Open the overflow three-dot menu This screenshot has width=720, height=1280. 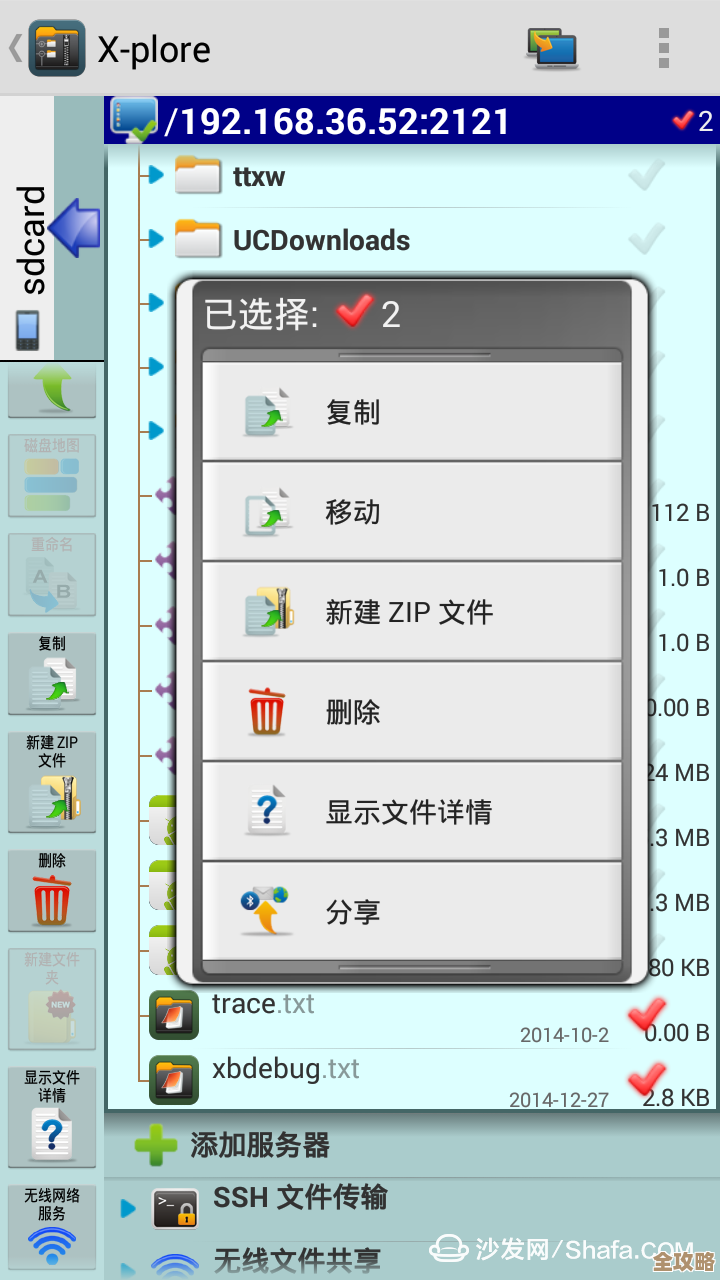tap(663, 48)
